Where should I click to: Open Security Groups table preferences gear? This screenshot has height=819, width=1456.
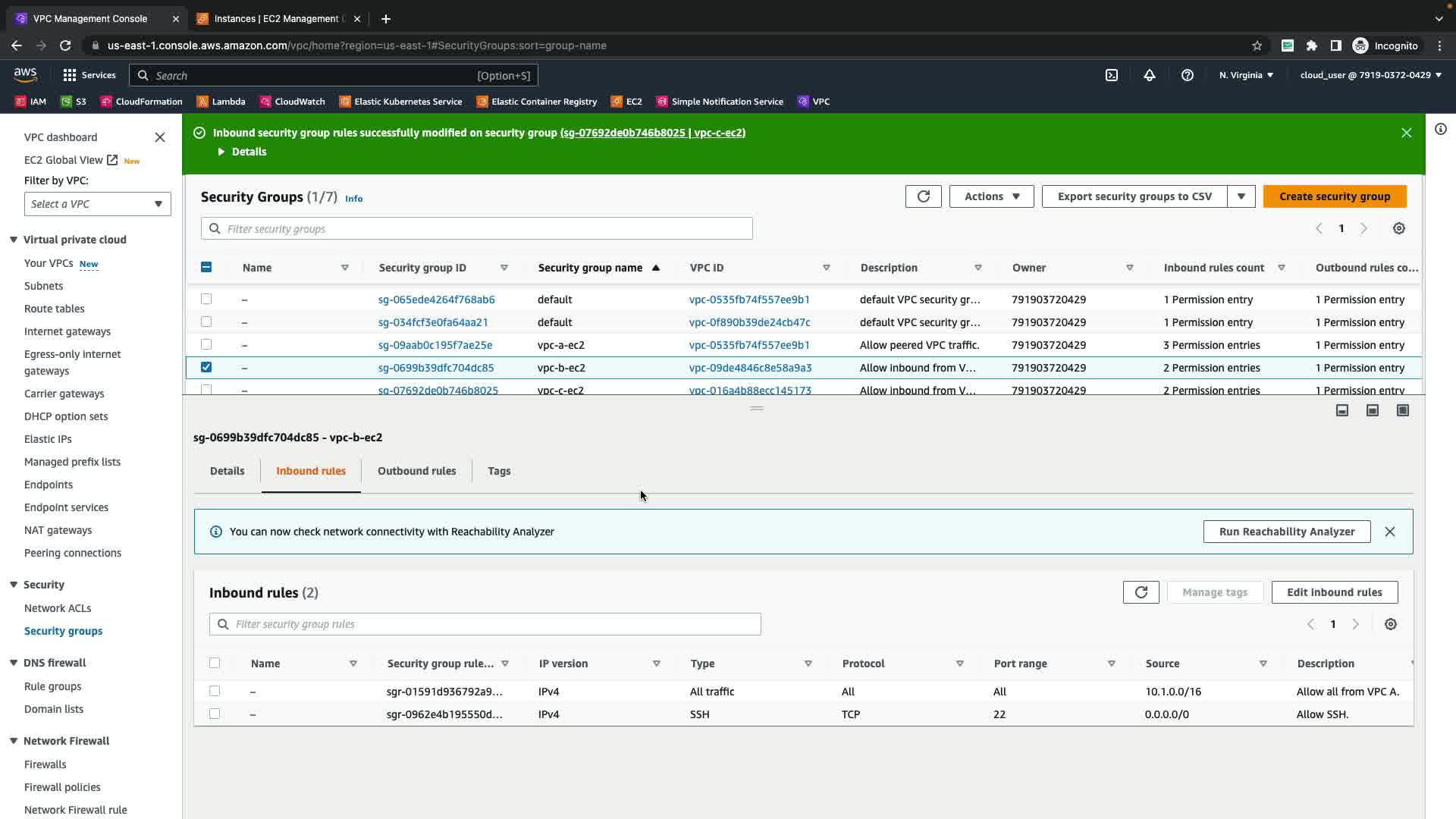pyautogui.click(x=1399, y=228)
